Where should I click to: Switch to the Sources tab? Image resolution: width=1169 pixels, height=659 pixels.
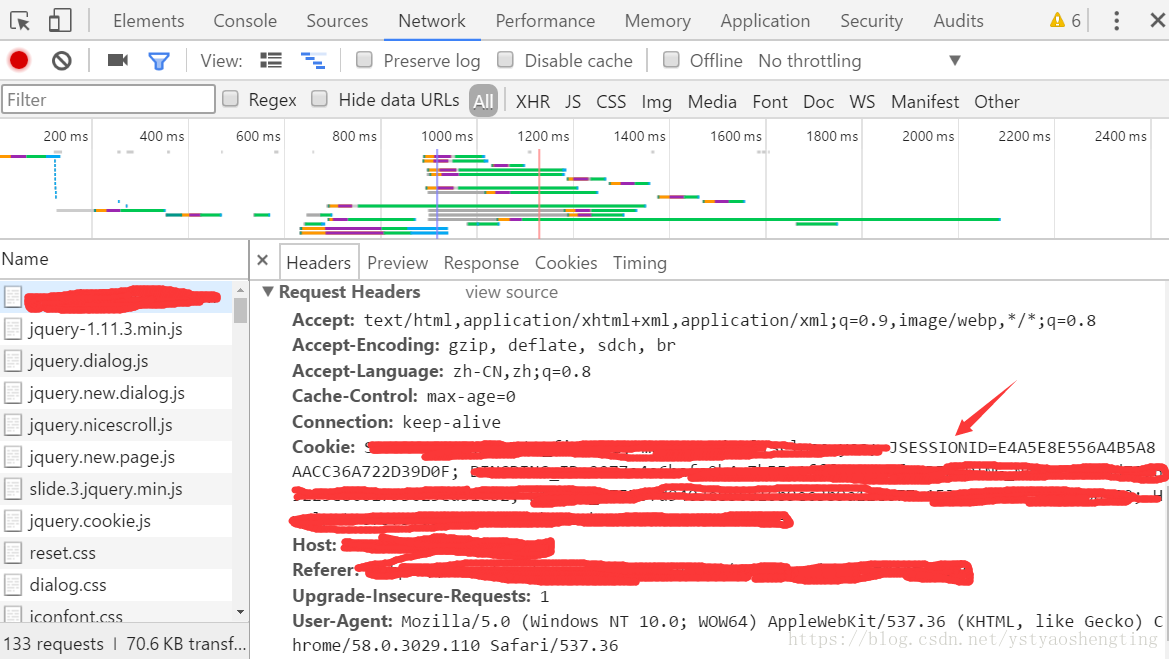click(337, 21)
